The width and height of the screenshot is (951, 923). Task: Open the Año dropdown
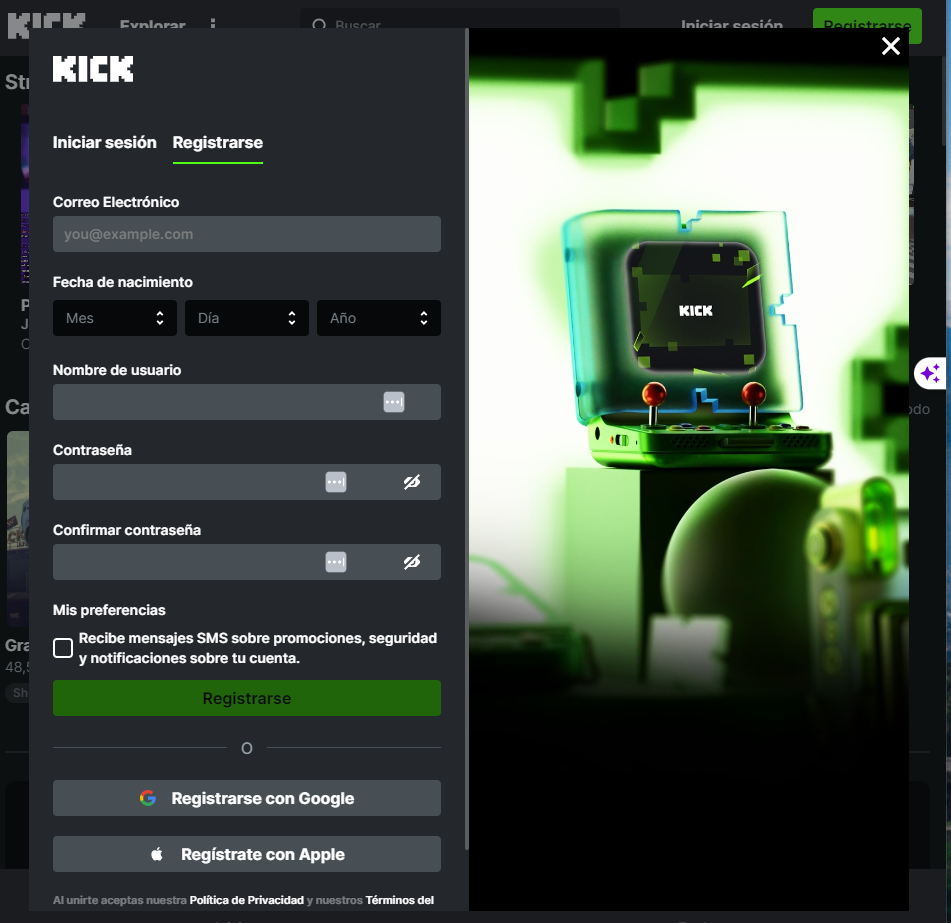coord(379,318)
